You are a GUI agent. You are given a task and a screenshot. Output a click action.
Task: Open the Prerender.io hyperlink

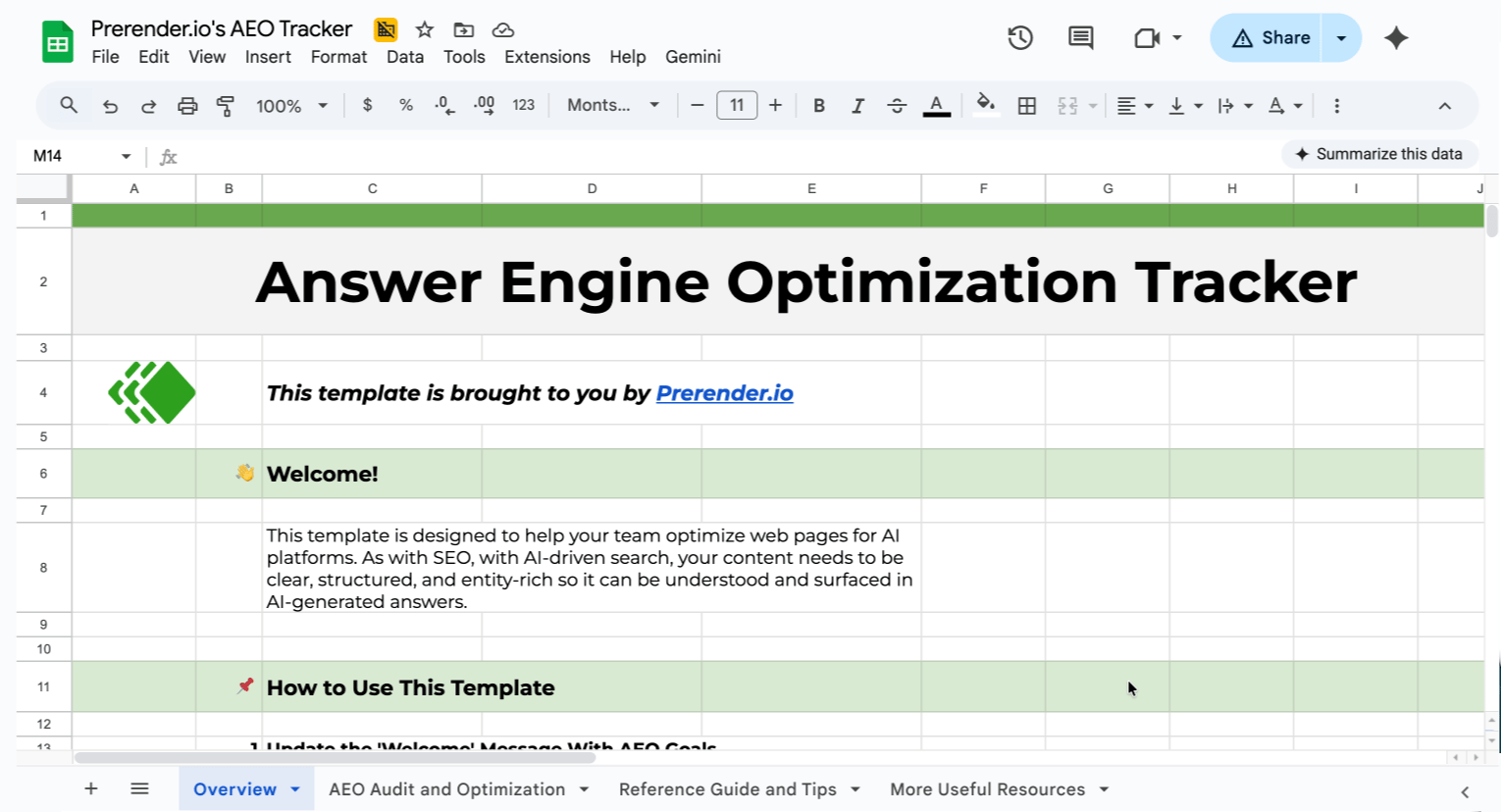[x=724, y=393]
